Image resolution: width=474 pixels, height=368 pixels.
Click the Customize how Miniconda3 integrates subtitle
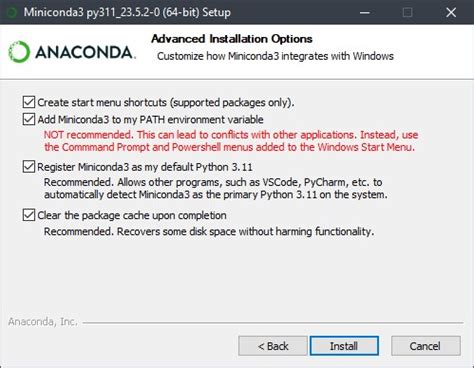(x=275, y=56)
